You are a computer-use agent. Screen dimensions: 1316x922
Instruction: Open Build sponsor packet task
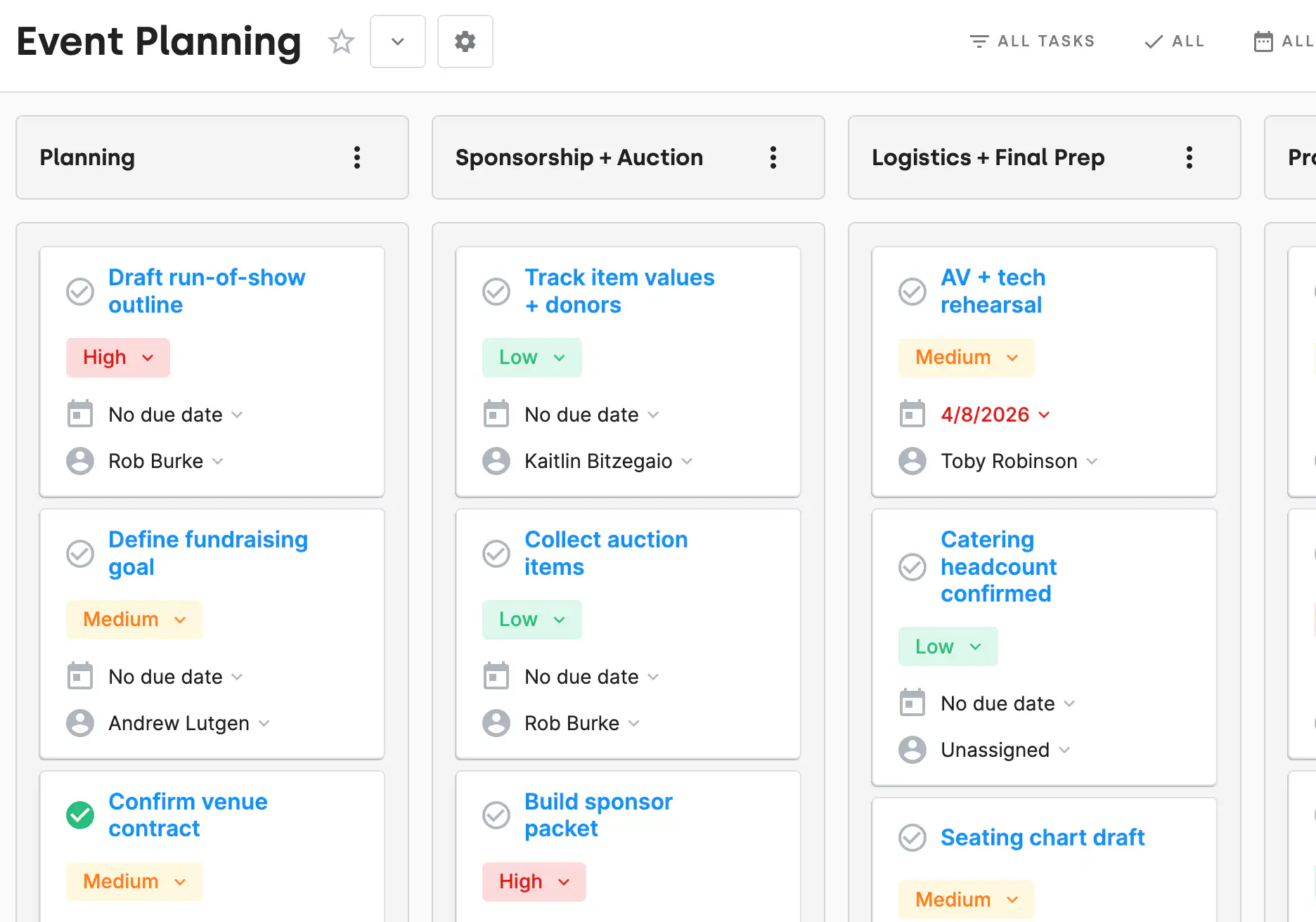click(x=598, y=815)
